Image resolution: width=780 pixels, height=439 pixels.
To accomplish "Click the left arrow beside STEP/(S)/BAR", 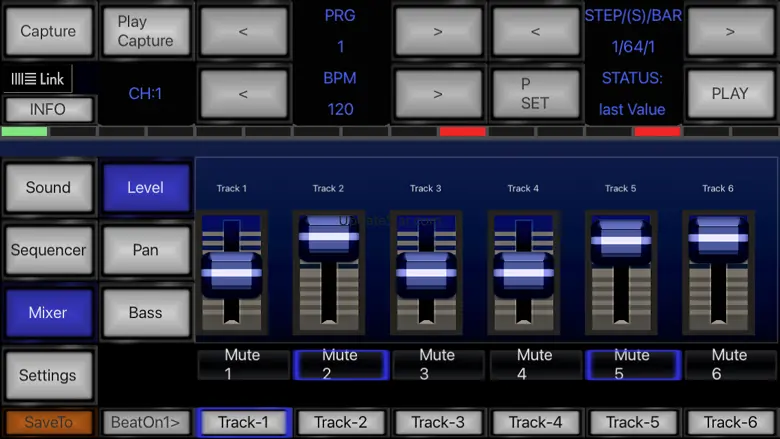I will coord(534,32).
